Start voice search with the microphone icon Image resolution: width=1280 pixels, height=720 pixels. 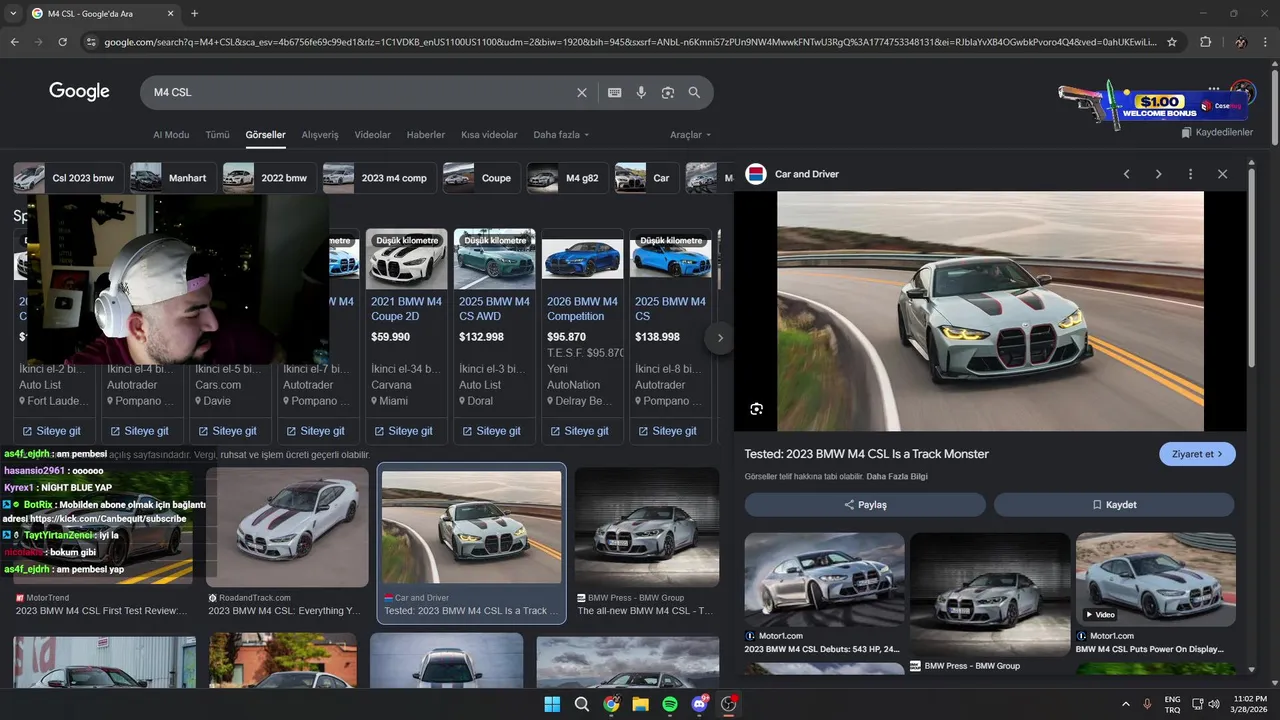[x=641, y=92]
